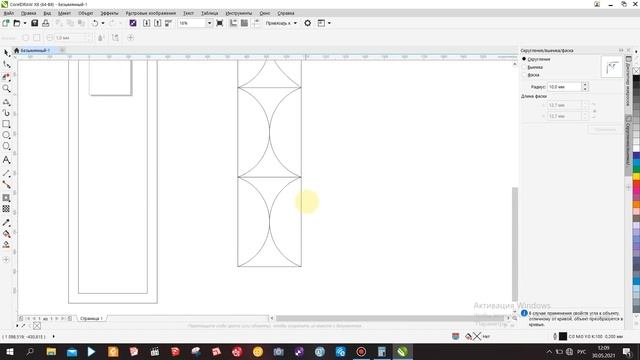
Task: Increase the Радиус value with stepper
Action: click(585, 84)
